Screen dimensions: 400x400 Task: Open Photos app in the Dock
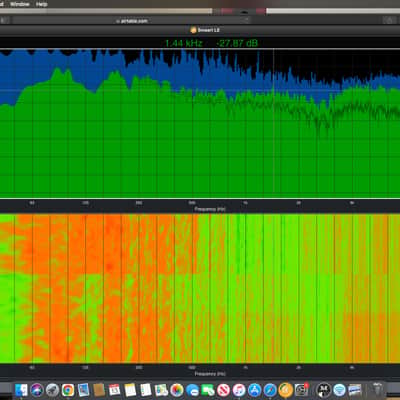coord(177,389)
